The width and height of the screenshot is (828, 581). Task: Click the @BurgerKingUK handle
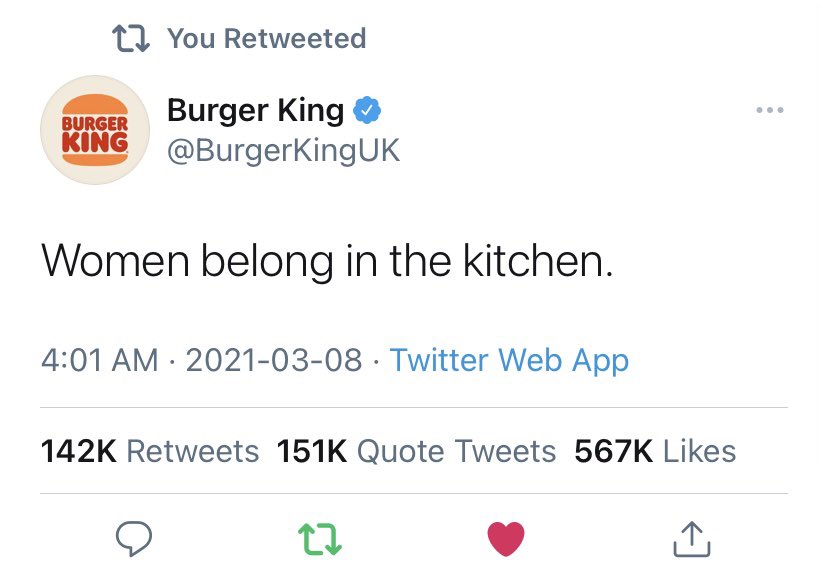tap(283, 151)
